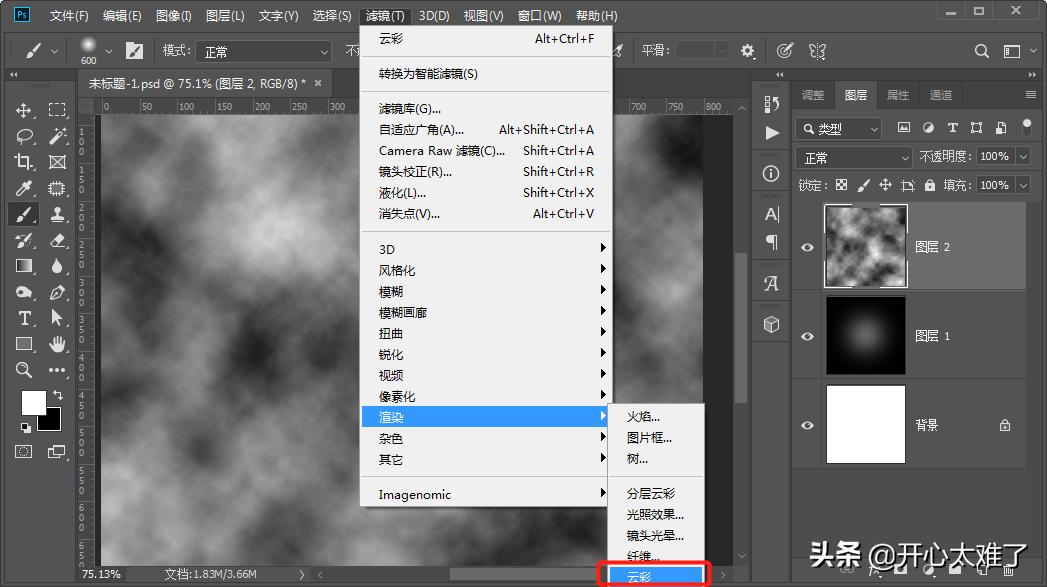Open the blend mode dropdown showing 正常
Viewport: 1047px width, 587px height.
pos(852,157)
